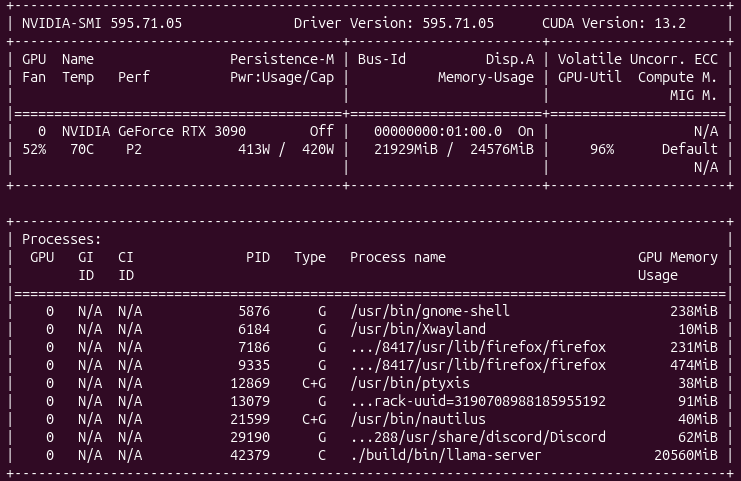This screenshot has height=481, width=741.
Task: Select the bus ID 00000000:01:00.0
Action: pos(438,131)
